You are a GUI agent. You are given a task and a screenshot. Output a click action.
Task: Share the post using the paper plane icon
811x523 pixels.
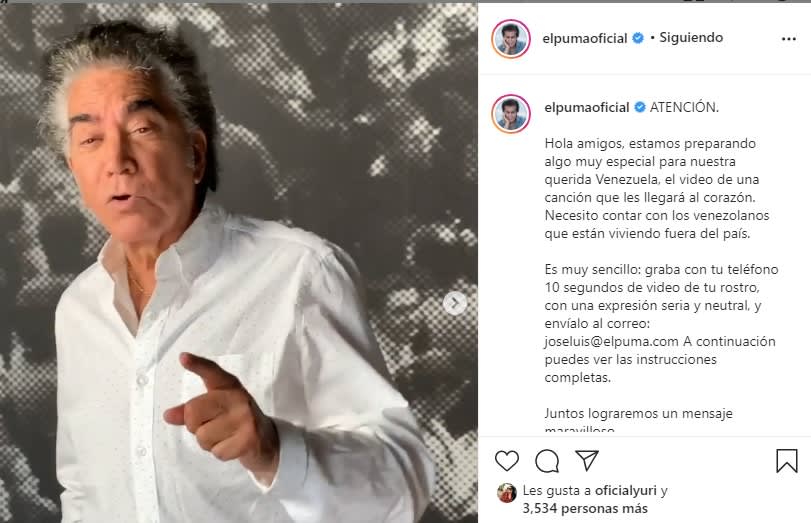coord(587,460)
